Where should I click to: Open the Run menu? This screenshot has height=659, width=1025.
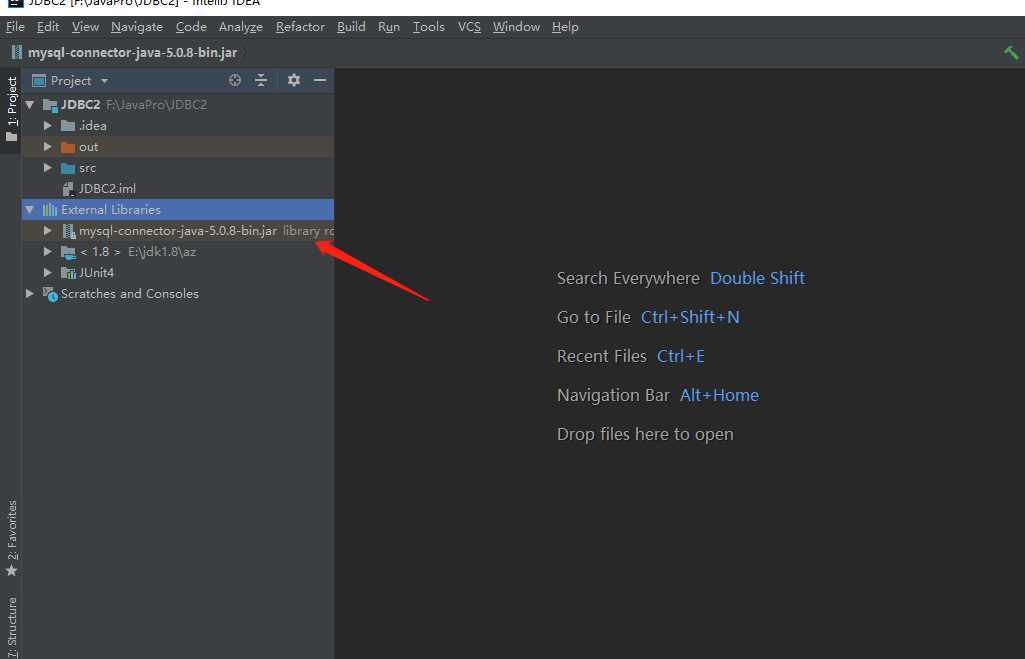tap(388, 27)
